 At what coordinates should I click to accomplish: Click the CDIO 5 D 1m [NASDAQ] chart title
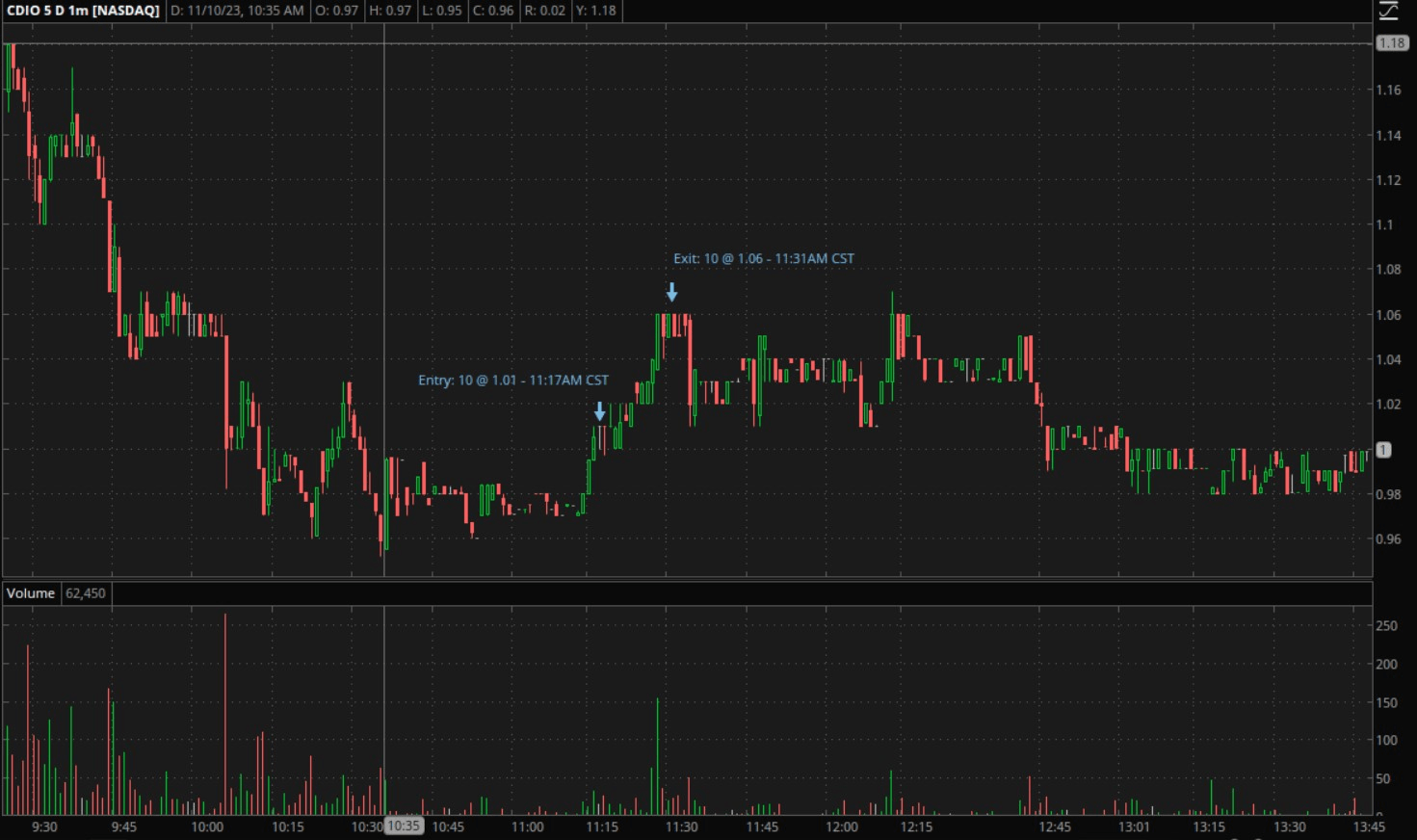83,11
